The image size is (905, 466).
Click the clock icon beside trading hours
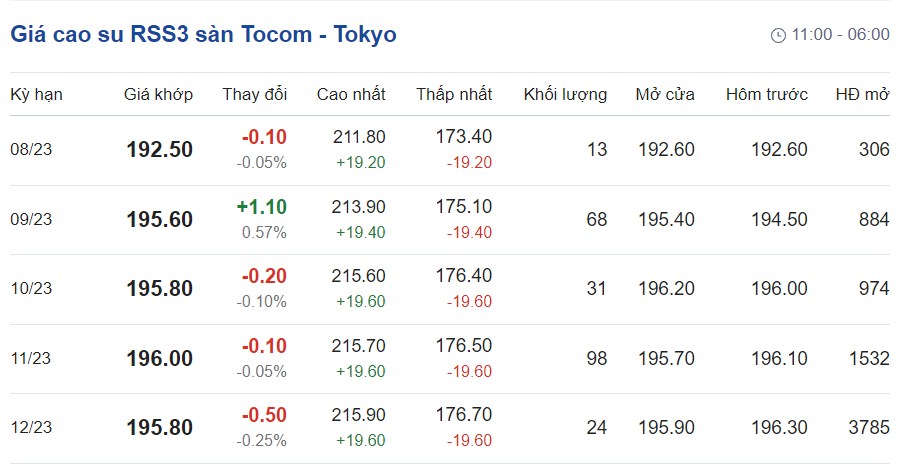pyautogui.click(x=779, y=35)
